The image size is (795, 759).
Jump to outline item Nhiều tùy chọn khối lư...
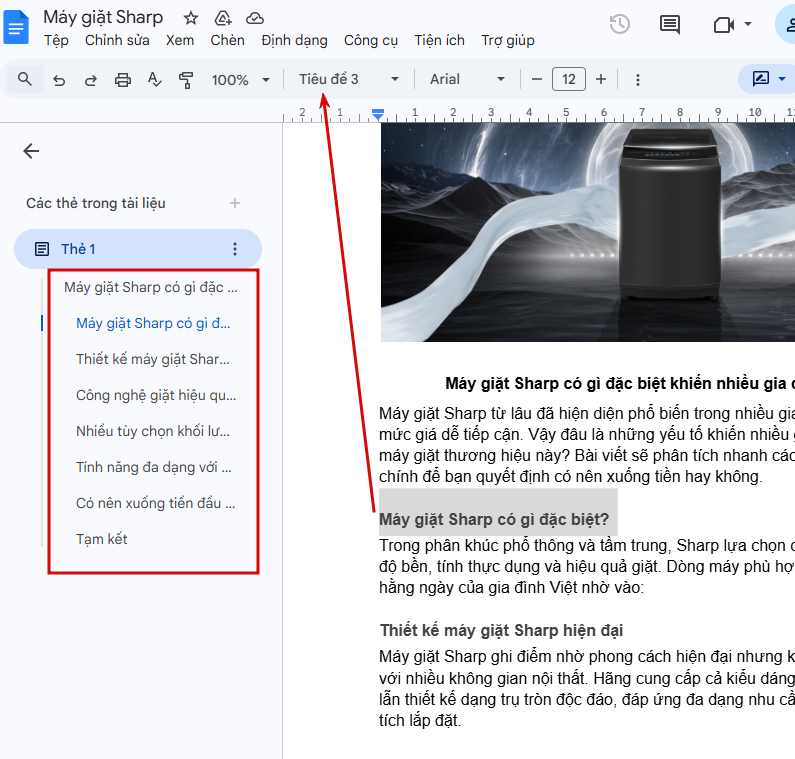coord(153,431)
